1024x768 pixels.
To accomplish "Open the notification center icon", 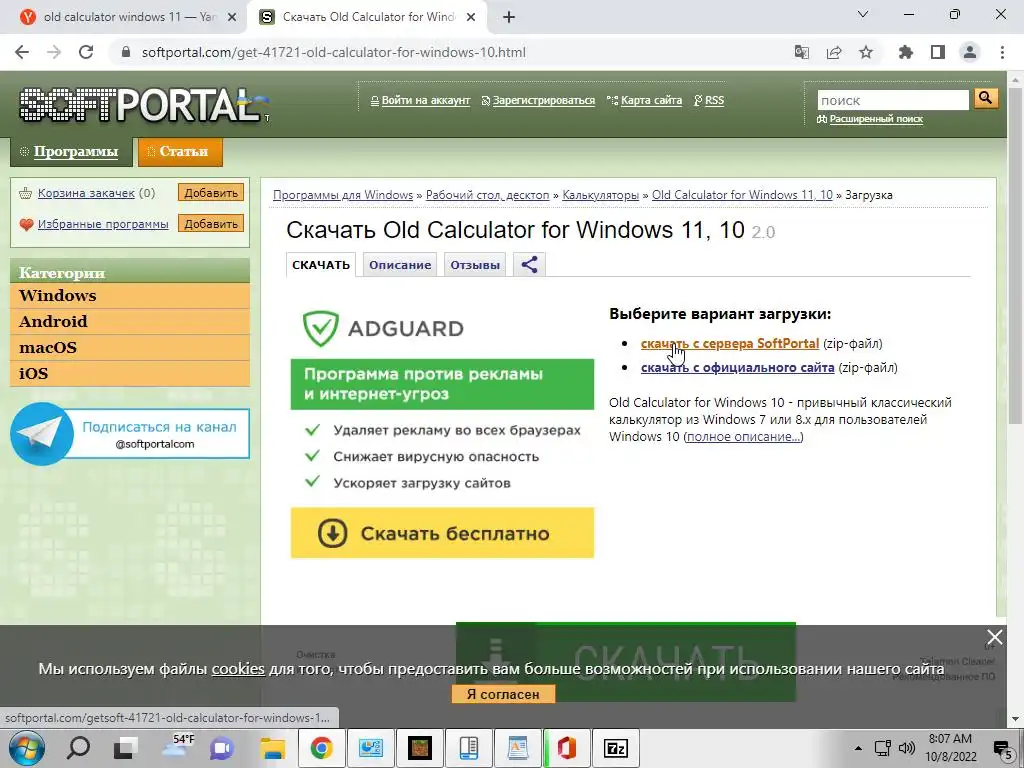I will pyautogui.click(x=1002, y=748).
